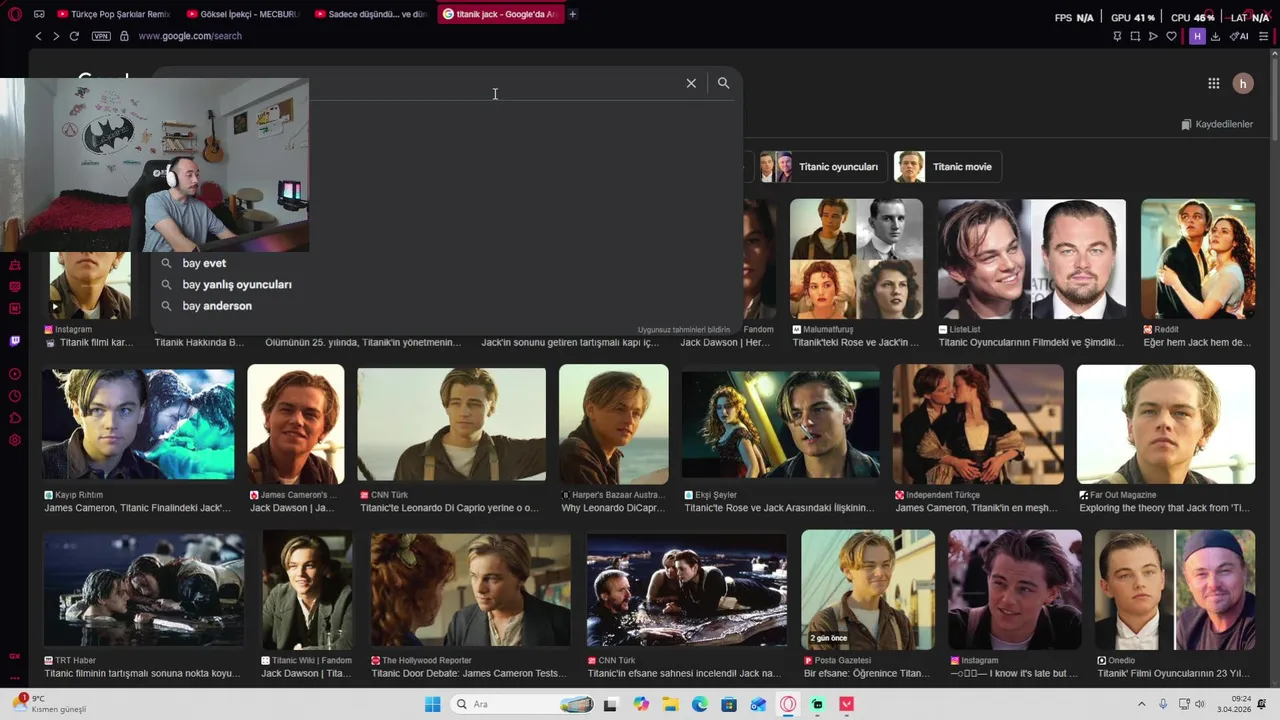Open the purple H profile extension button
The image size is (1280, 720).
pyautogui.click(x=1197, y=36)
